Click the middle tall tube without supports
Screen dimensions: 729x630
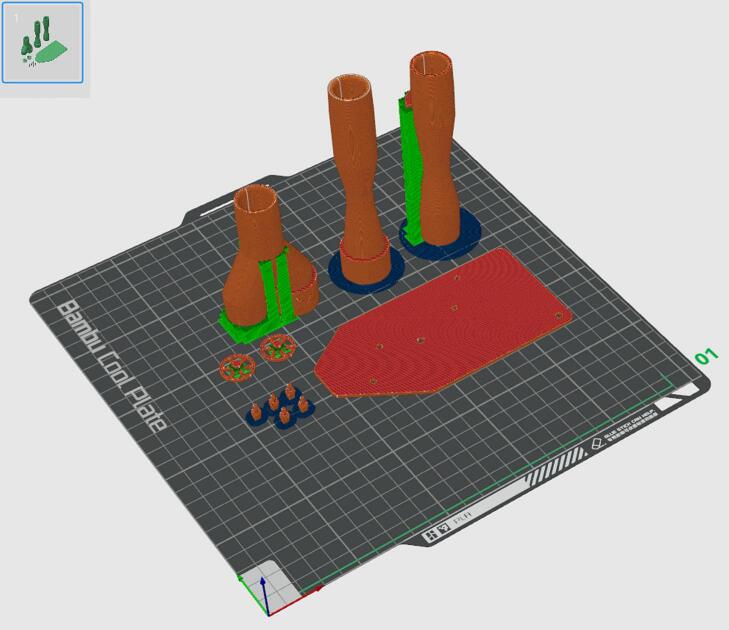358,177
